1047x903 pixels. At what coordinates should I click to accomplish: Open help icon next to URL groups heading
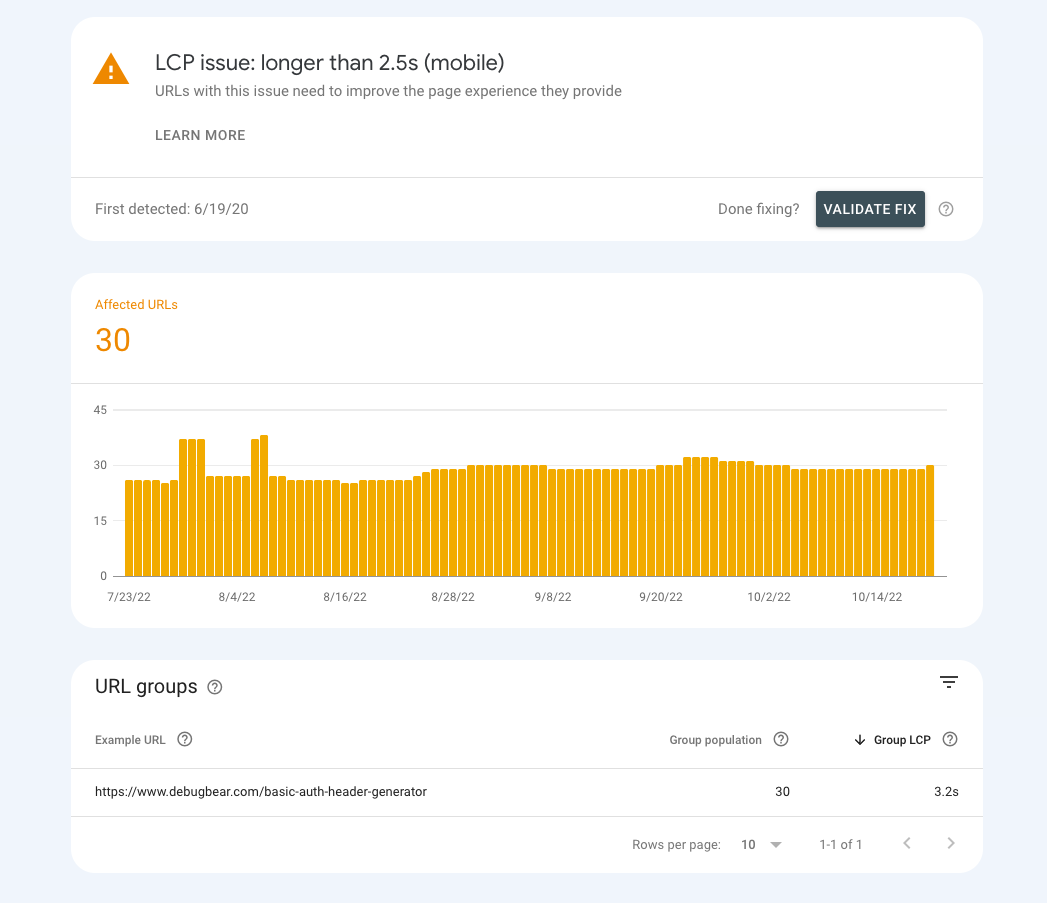(214, 687)
